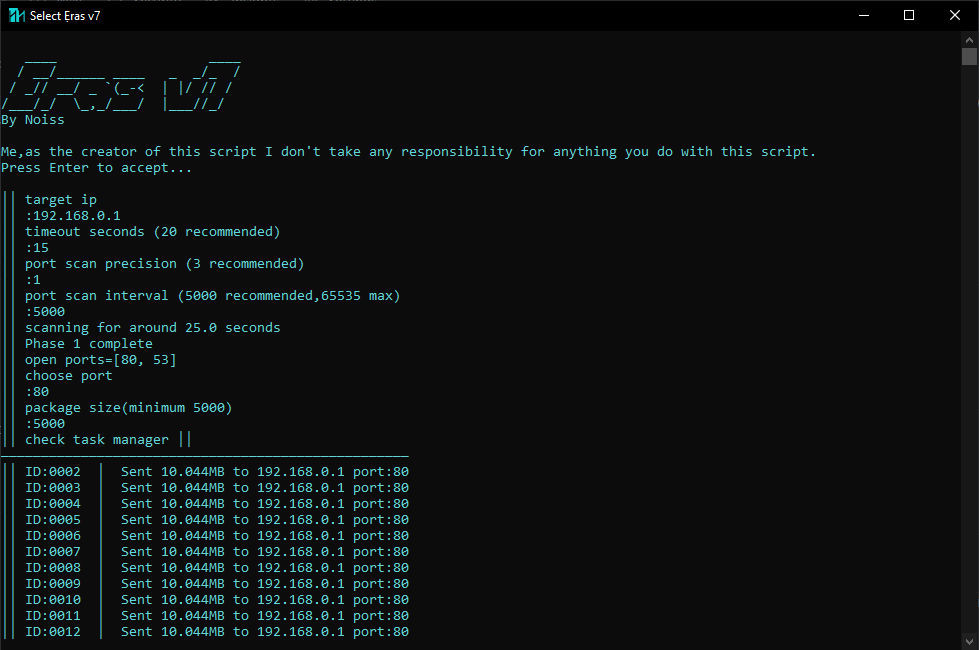
Task: Click the ASCII art logo banner
Action: pyautogui.click(x=120, y=87)
